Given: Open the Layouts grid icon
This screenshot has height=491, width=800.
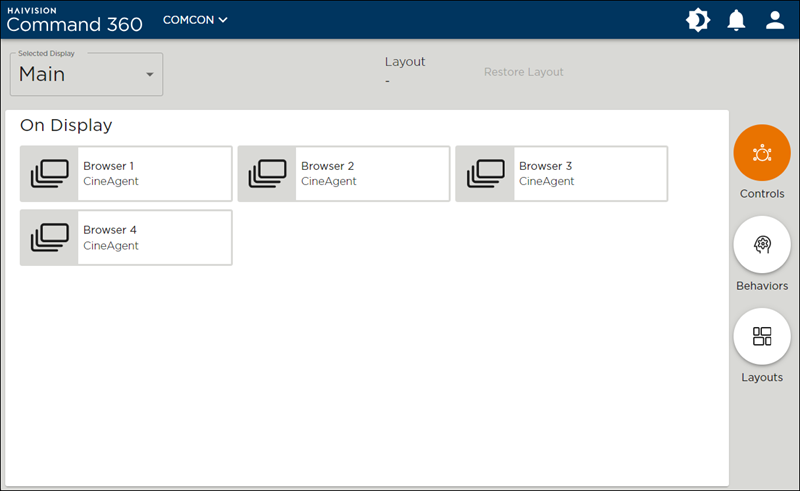Looking at the screenshot, I should point(762,336).
